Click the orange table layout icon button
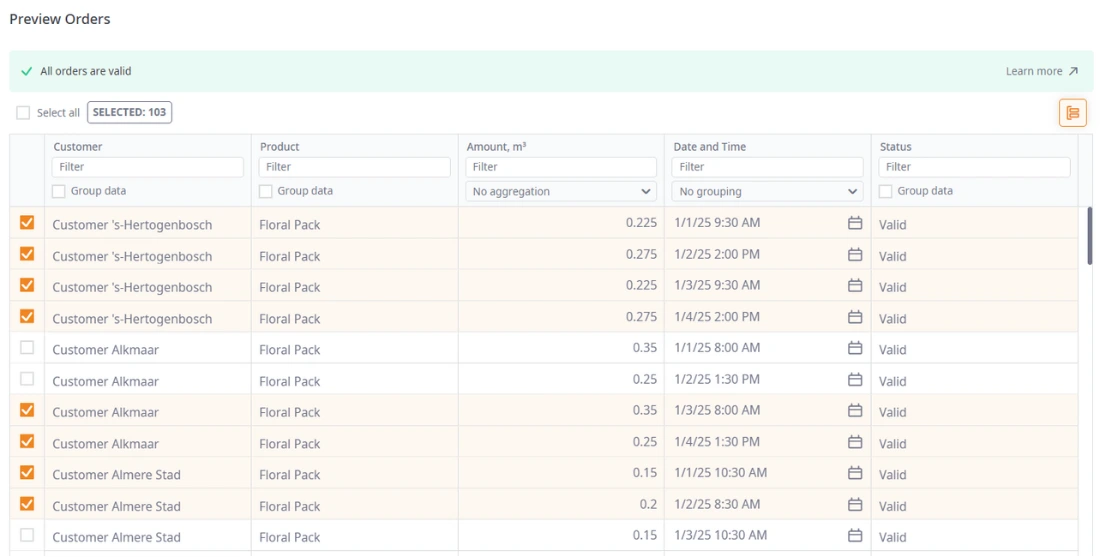The image size is (1100, 560). click(1072, 112)
